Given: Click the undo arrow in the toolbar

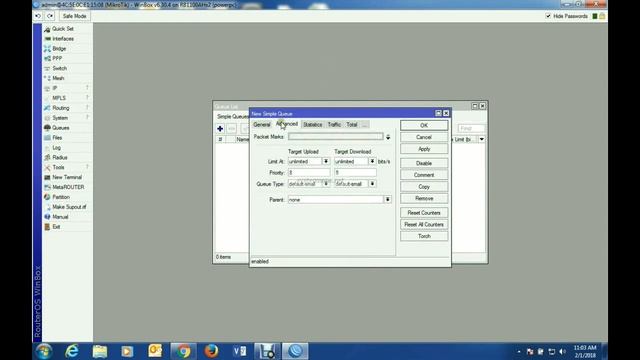Looking at the screenshot, I should [38, 16].
